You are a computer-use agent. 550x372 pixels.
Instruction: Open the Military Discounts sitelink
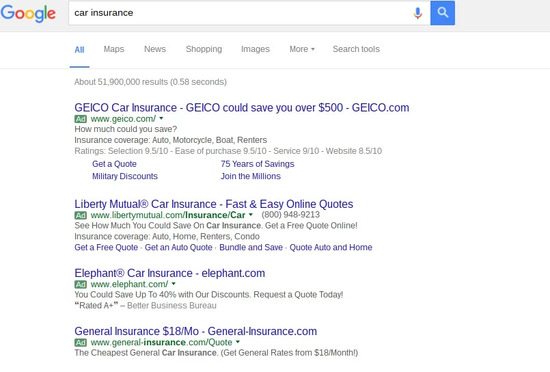125,176
